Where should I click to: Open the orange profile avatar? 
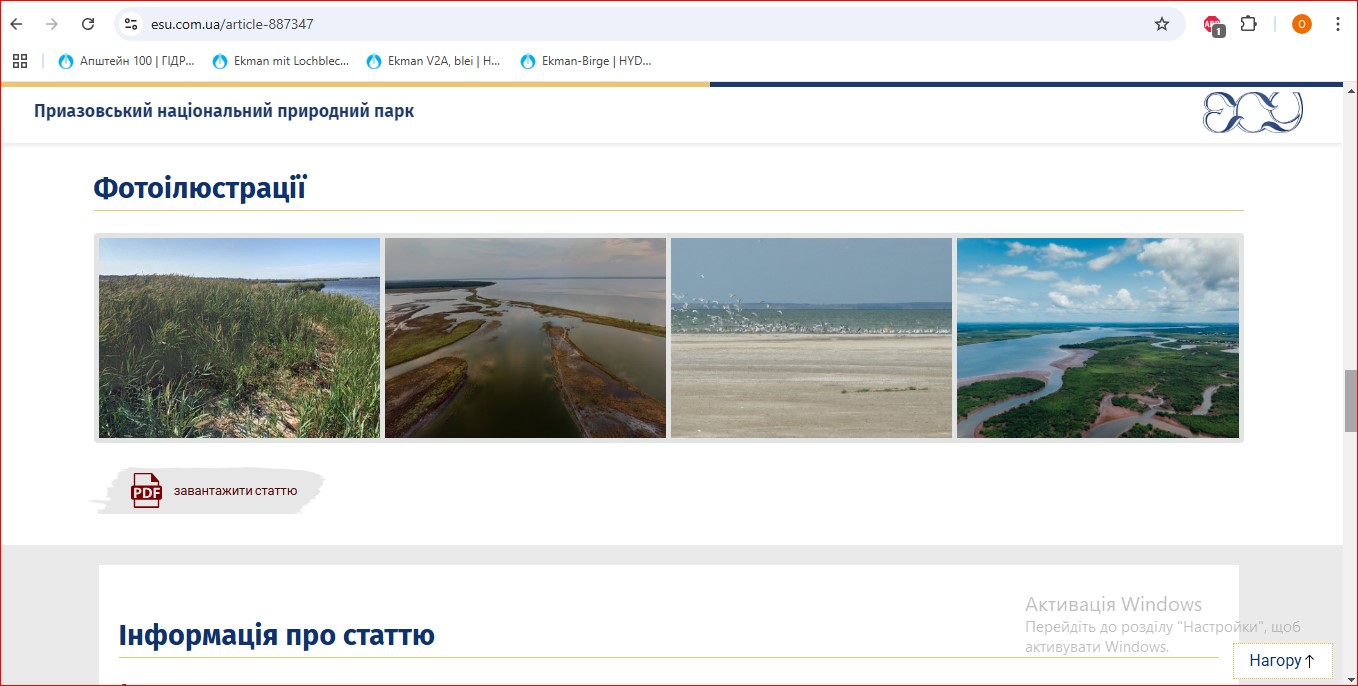coord(1301,24)
